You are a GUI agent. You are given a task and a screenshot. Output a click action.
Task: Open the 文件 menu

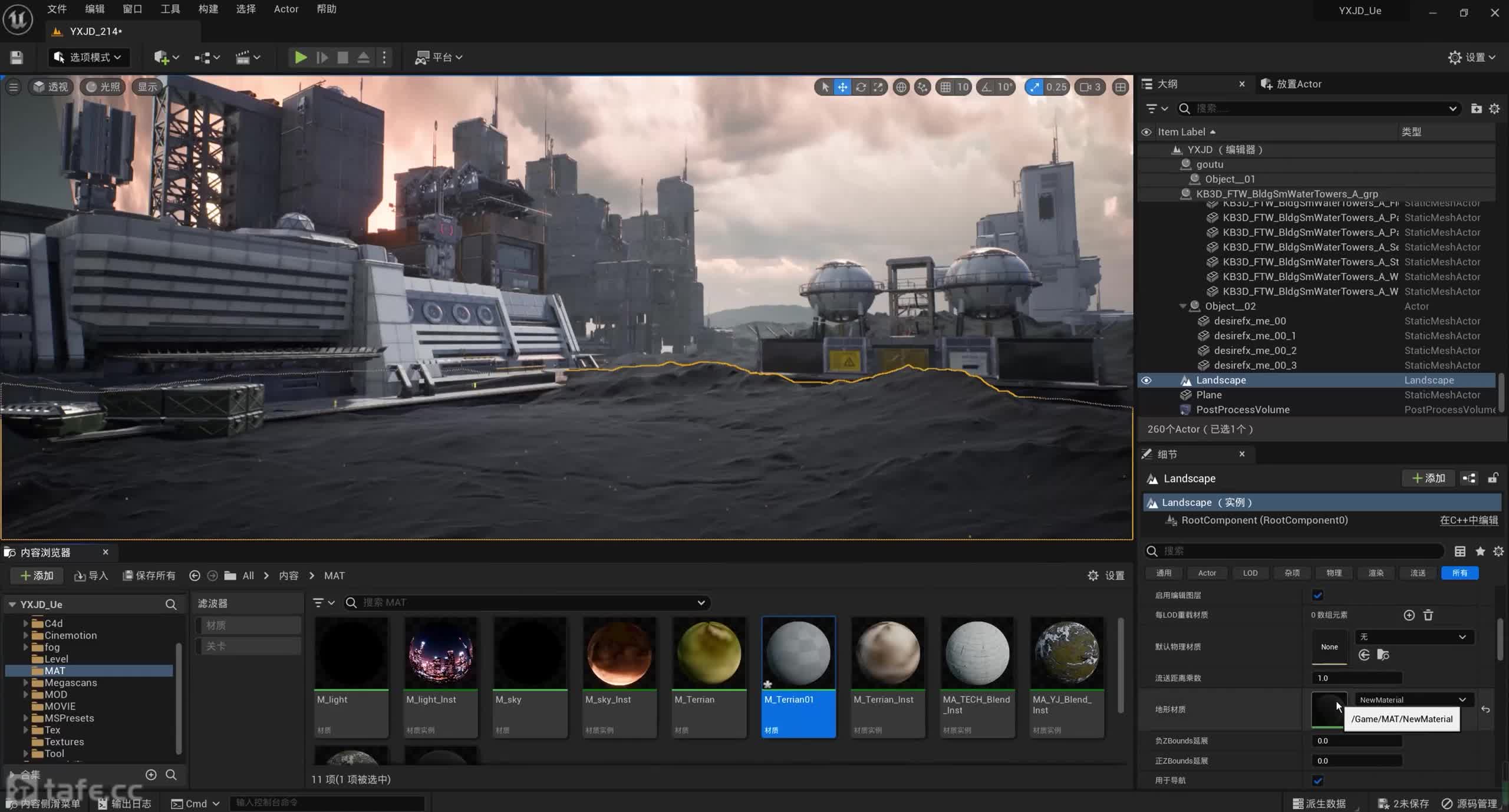57,9
